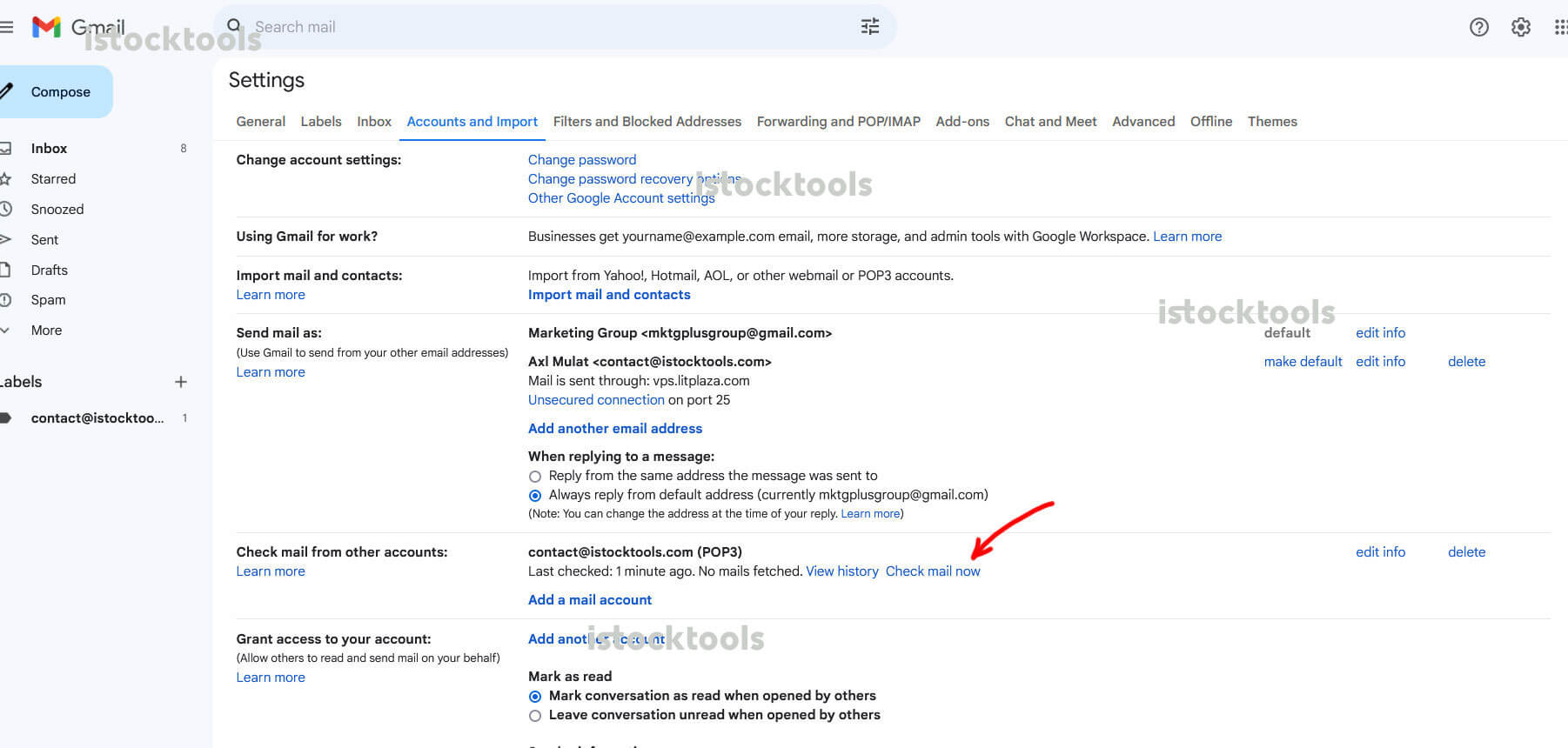Create new label with plus icon

pos(181,382)
